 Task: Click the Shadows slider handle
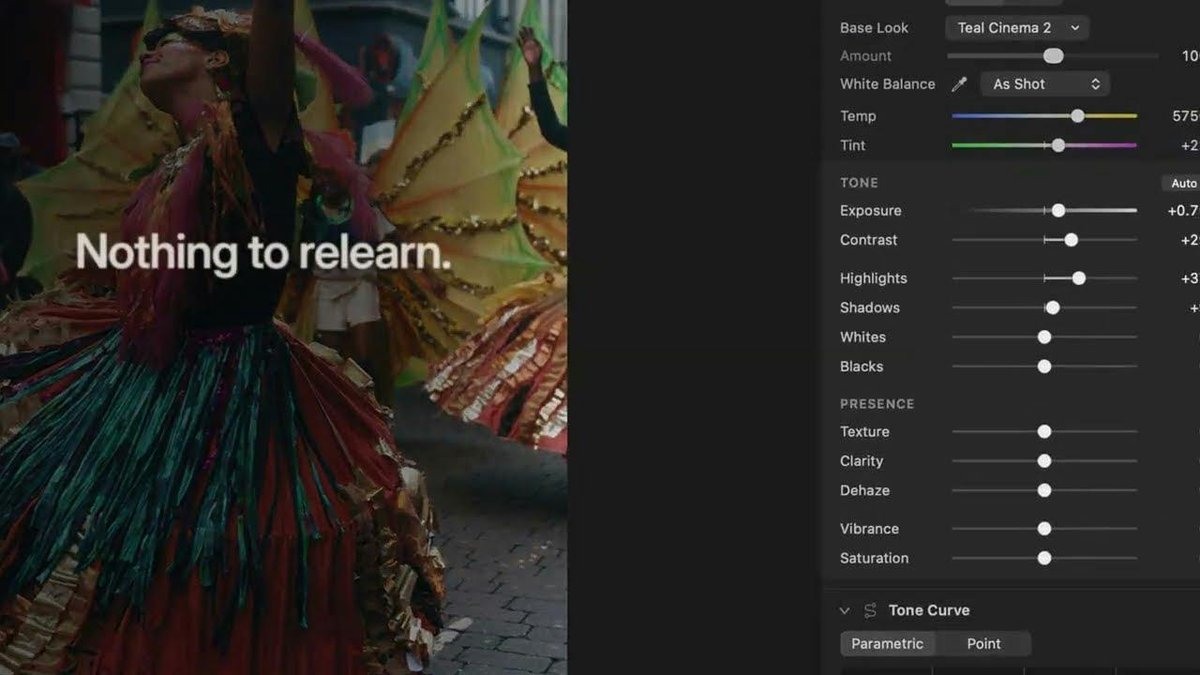point(1052,308)
